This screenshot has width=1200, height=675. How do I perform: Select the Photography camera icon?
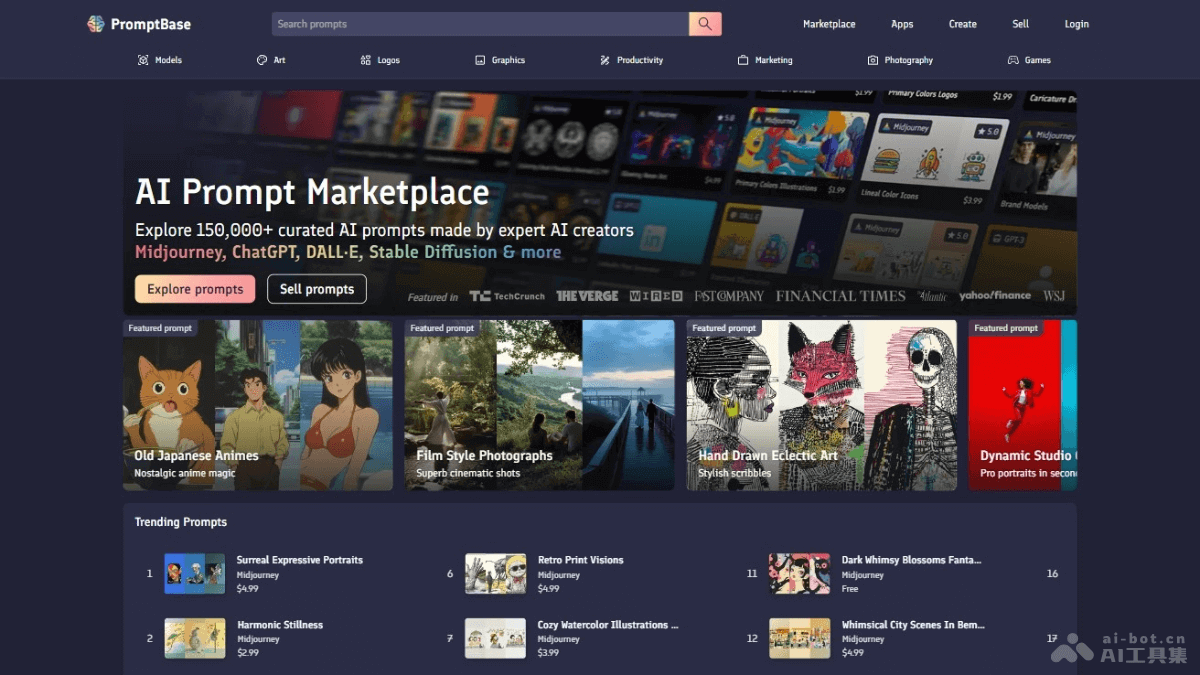pos(873,60)
